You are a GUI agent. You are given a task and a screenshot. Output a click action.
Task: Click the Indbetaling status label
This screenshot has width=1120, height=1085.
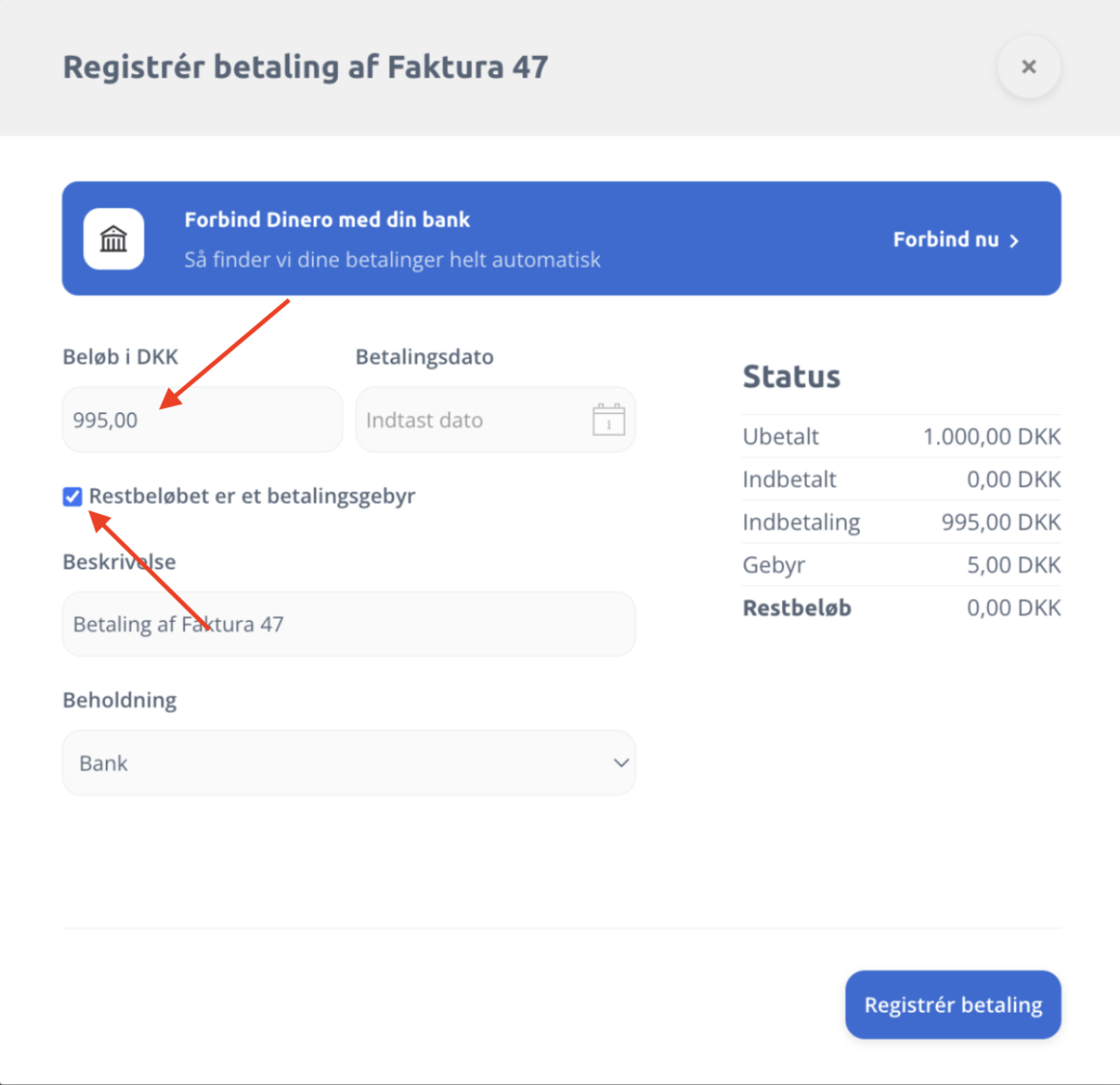pyautogui.click(x=801, y=523)
